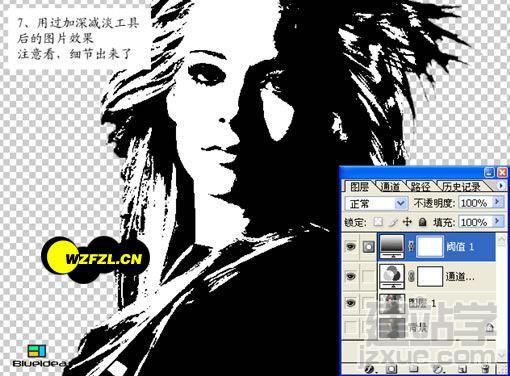Click the lock all padlock icon
The image size is (510, 376).
[422, 222]
